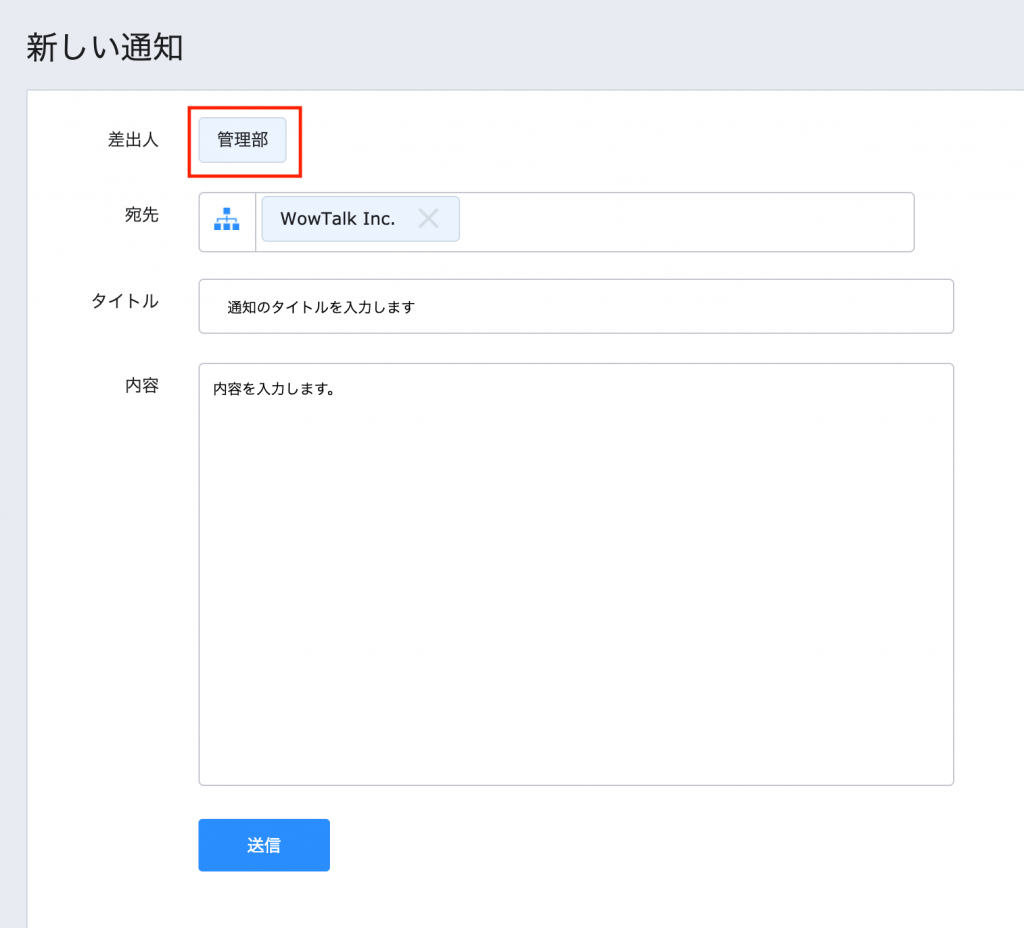Select the 管理部 sender chip

[x=242, y=140]
